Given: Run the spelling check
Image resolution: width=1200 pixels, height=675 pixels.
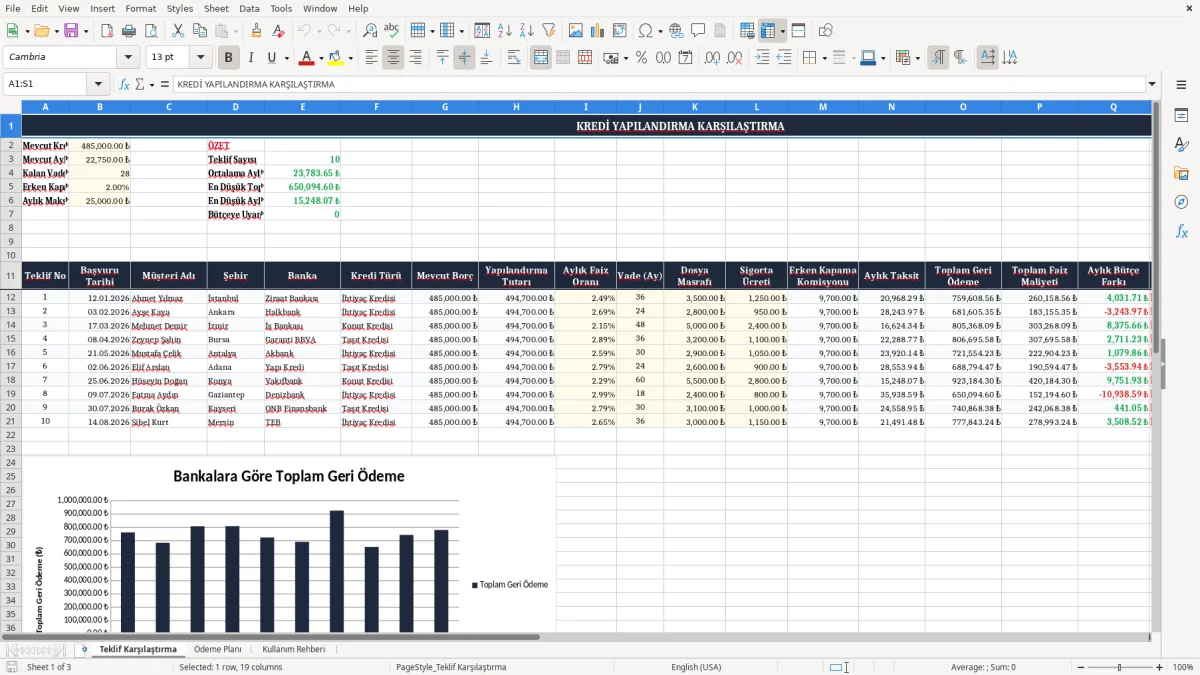Looking at the screenshot, I should tap(392, 31).
